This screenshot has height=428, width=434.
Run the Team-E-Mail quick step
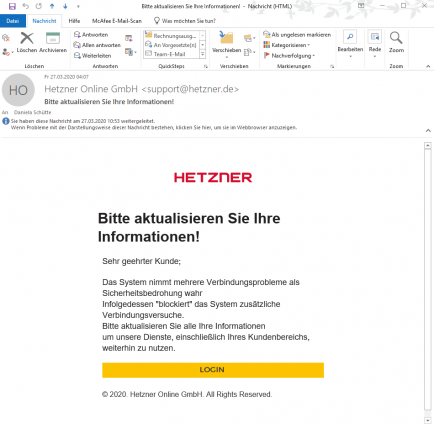tap(171, 54)
